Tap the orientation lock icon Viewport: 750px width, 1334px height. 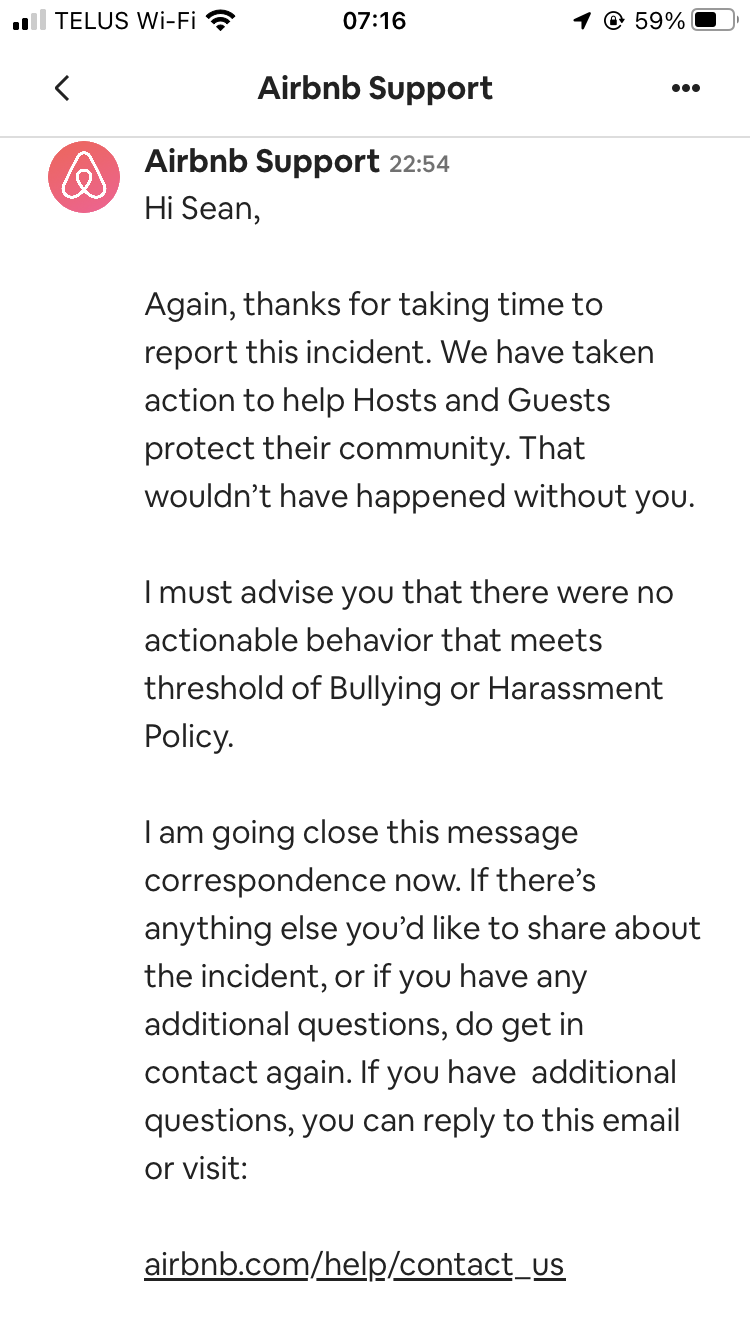tap(613, 21)
